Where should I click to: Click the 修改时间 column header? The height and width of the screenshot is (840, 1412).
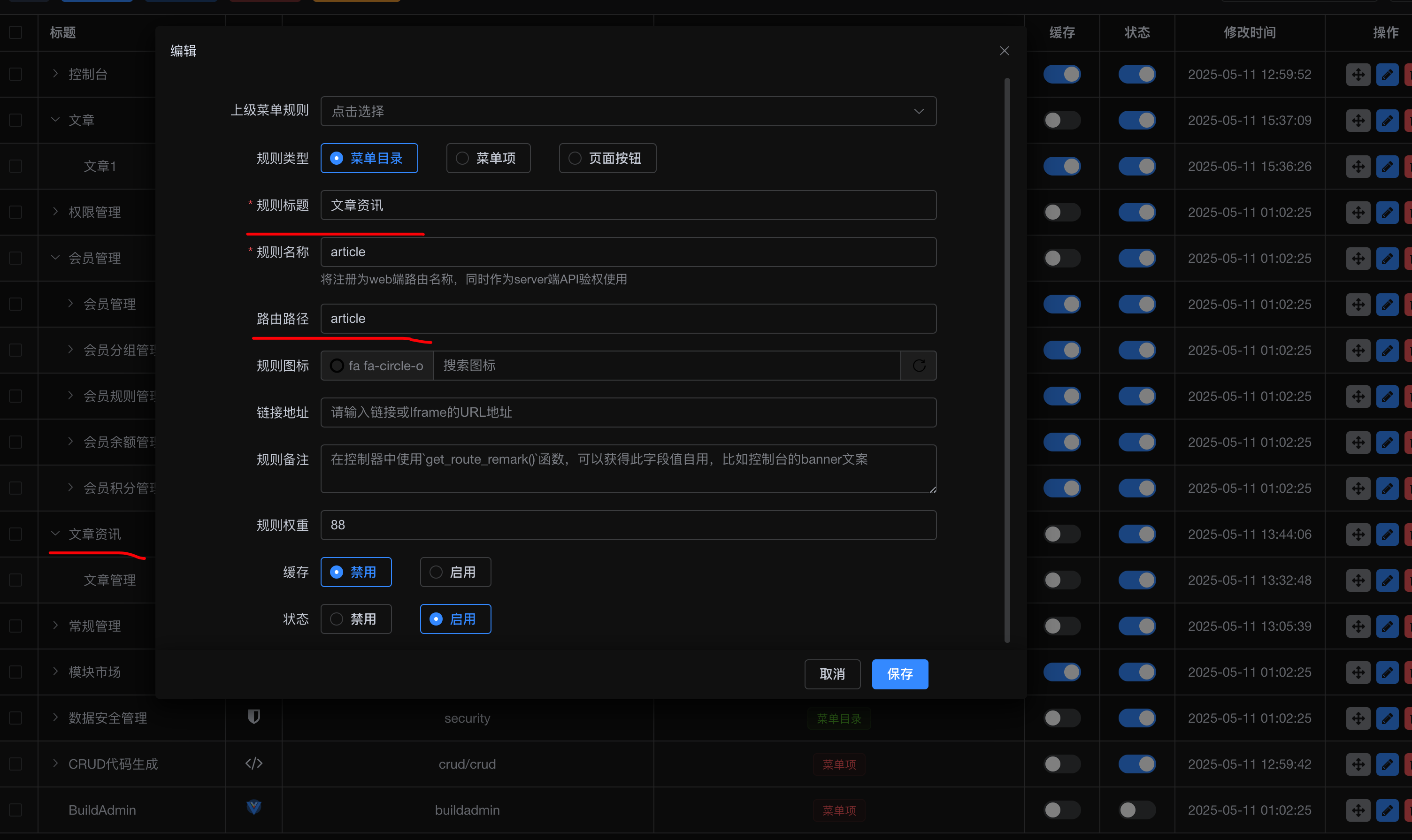click(x=1250, y=32)
